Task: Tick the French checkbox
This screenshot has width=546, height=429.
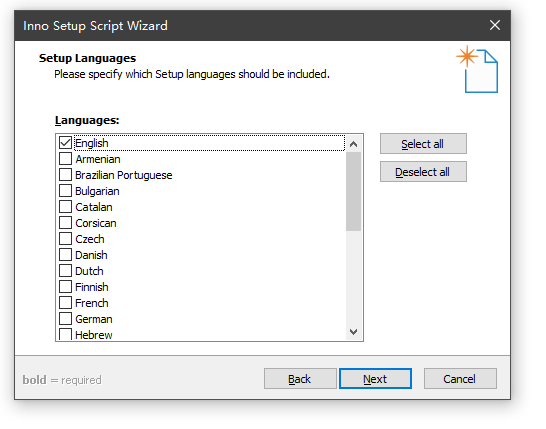Action: (x=65, y=303)
